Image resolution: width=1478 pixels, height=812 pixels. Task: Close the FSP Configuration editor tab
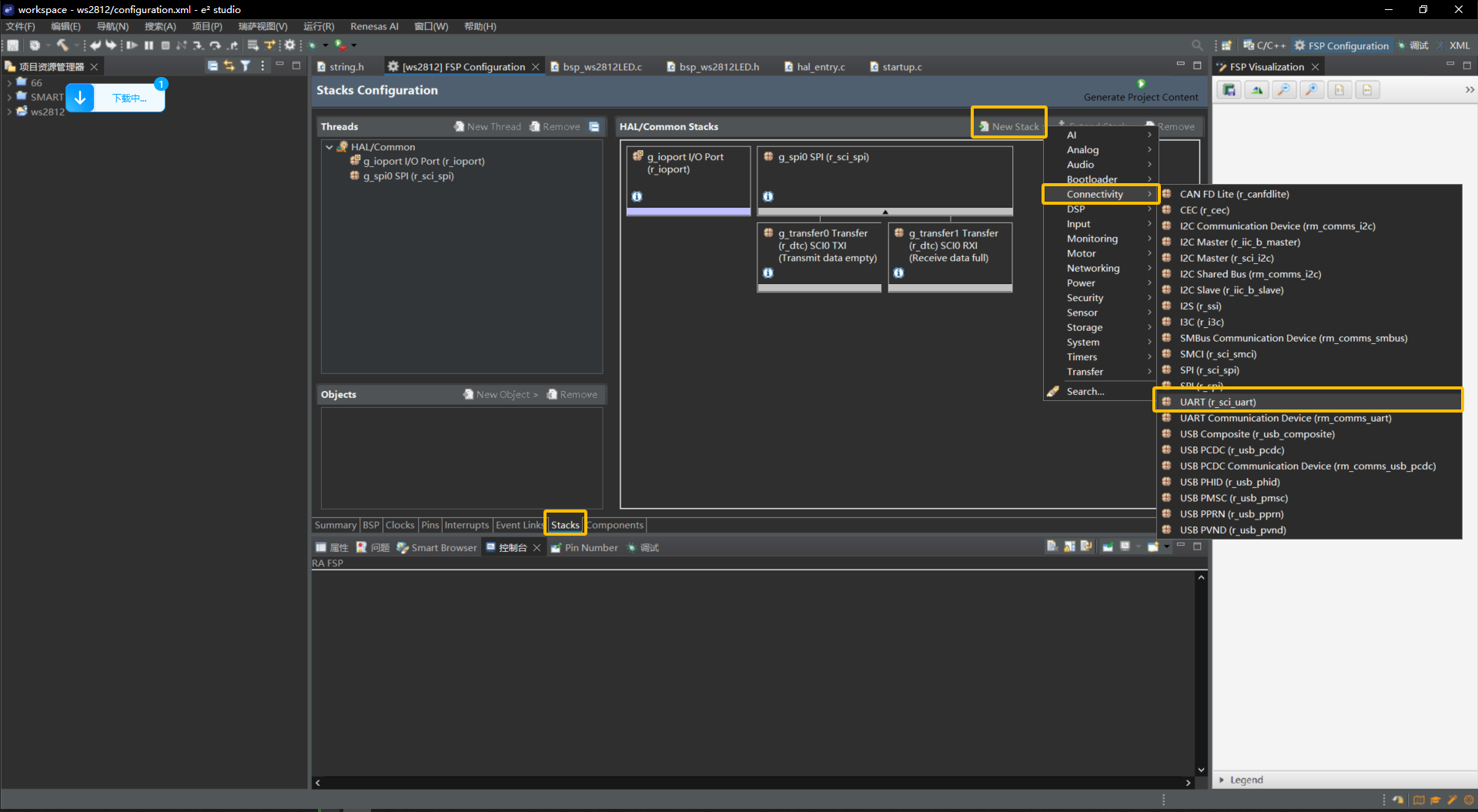536,67
